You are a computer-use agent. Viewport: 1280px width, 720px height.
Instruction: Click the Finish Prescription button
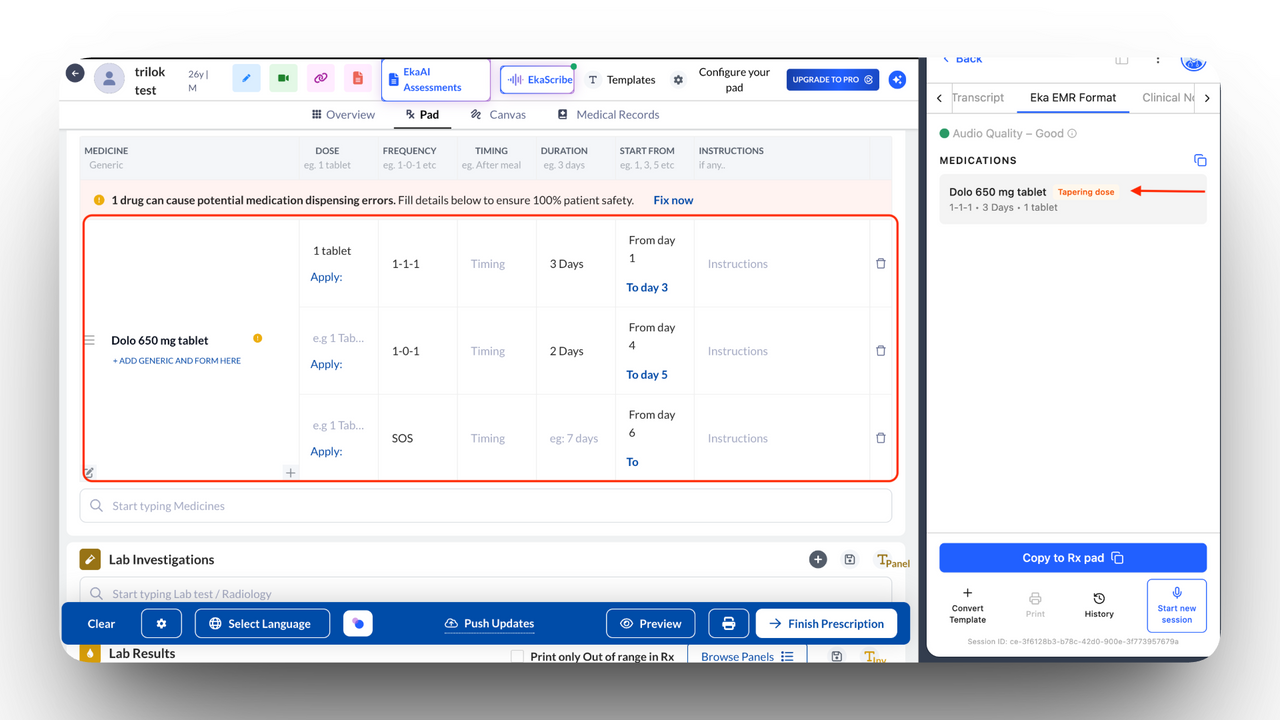point(825,623)
